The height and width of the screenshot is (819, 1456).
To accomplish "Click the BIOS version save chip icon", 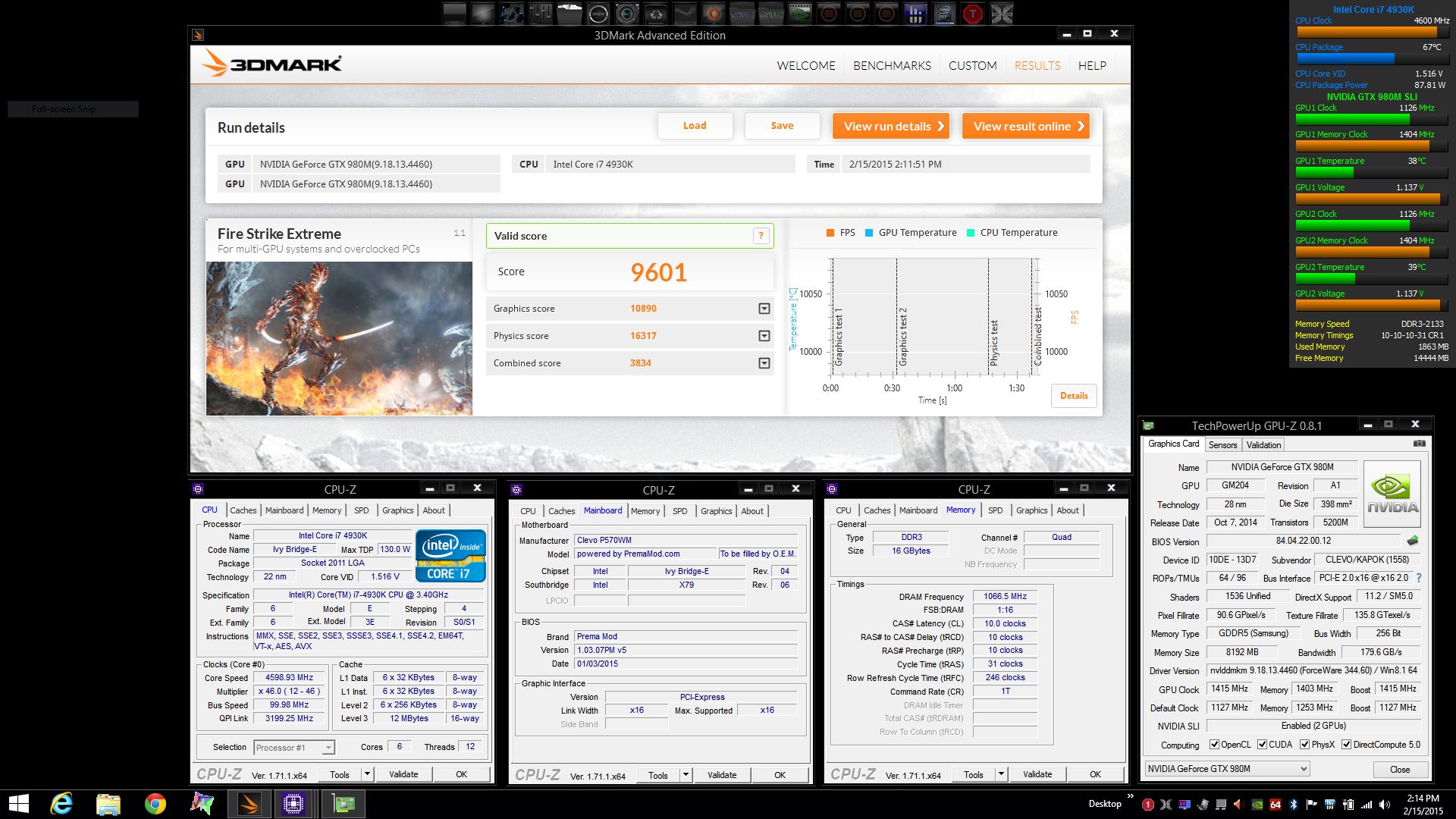I will (1412, 541).
